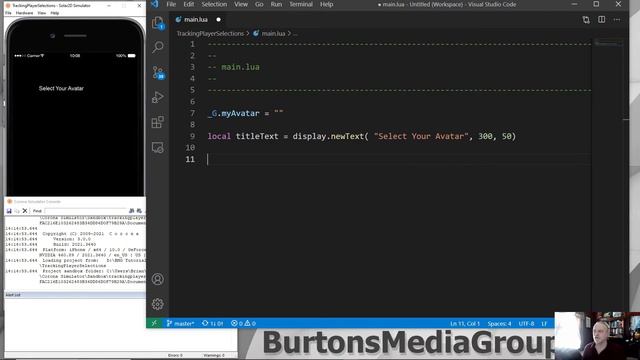Image resolution: width=640 pixels, height=360 pixels.
Task: Click main.lua breadcrumb
Action: click(269, 33)
